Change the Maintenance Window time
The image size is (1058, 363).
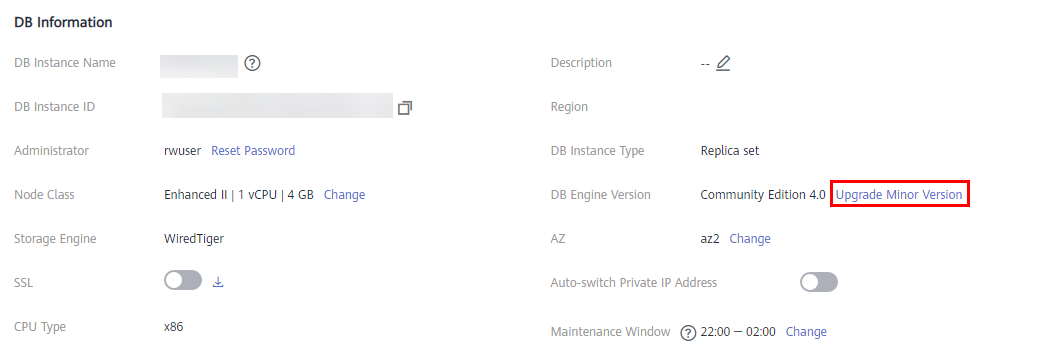806,331
